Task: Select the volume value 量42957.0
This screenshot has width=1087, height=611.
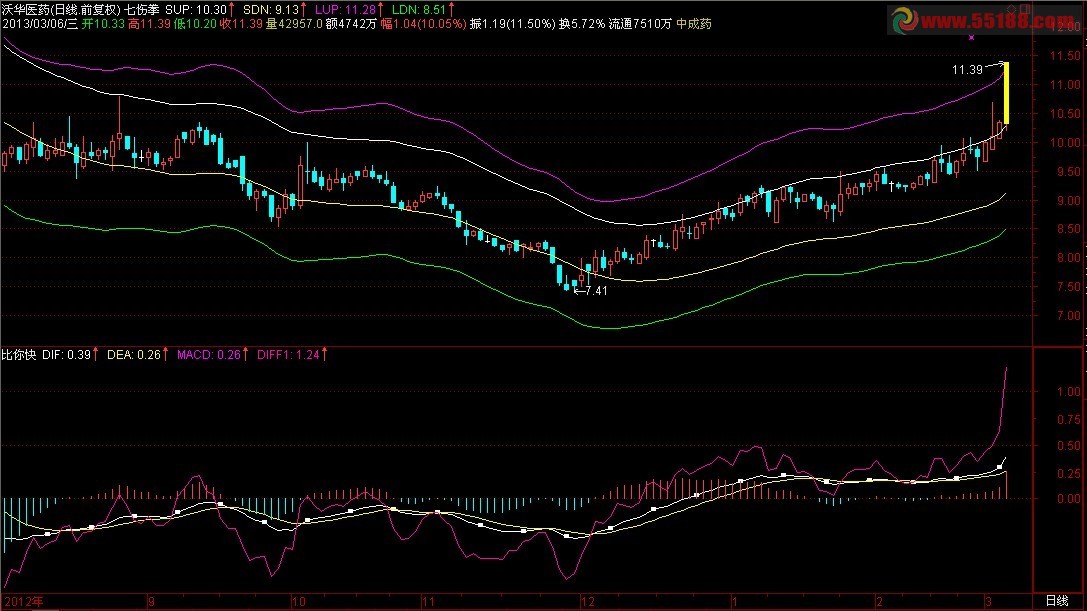Action: pos(294,24)
